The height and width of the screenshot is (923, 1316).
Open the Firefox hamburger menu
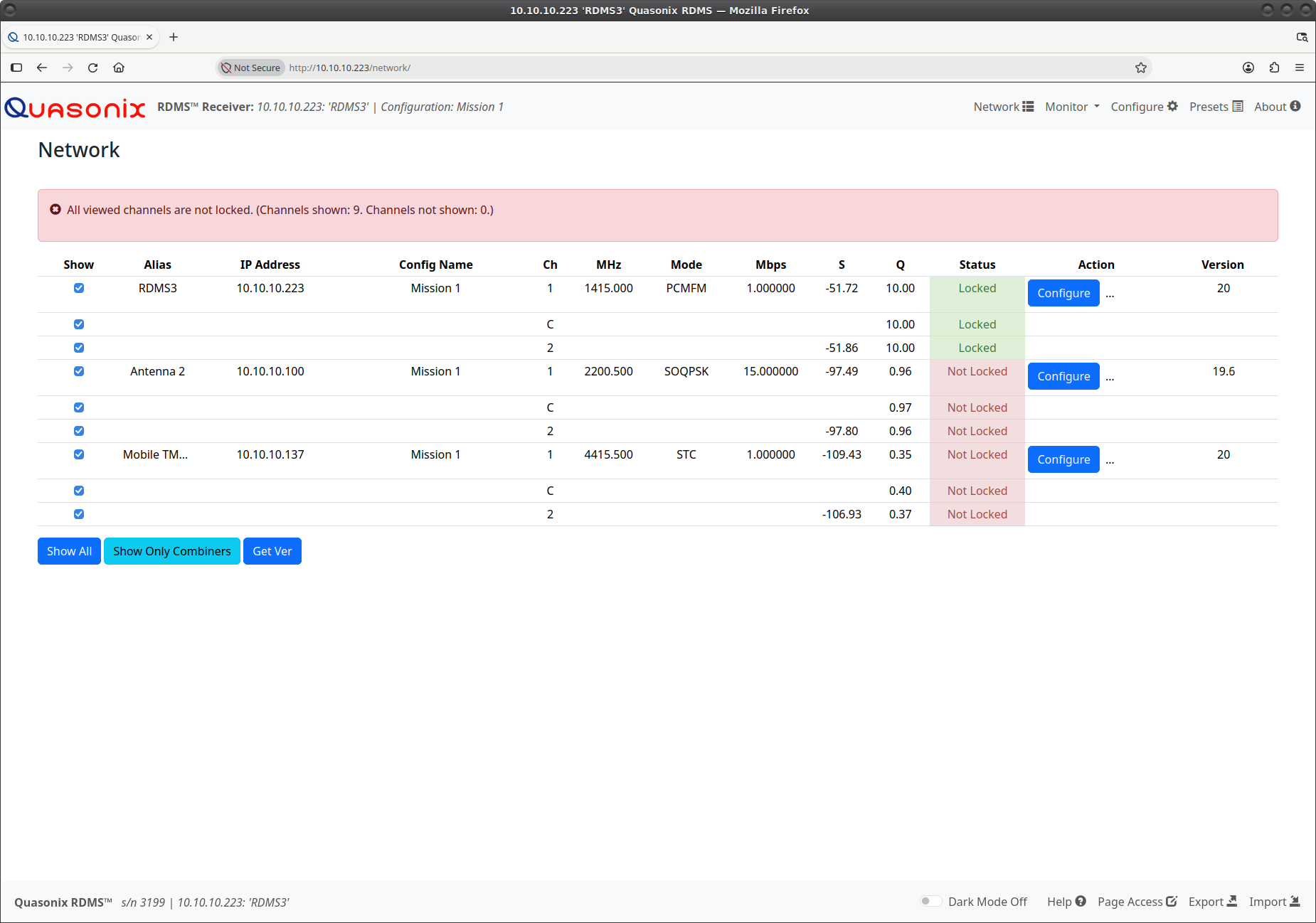click(1300, 68)
